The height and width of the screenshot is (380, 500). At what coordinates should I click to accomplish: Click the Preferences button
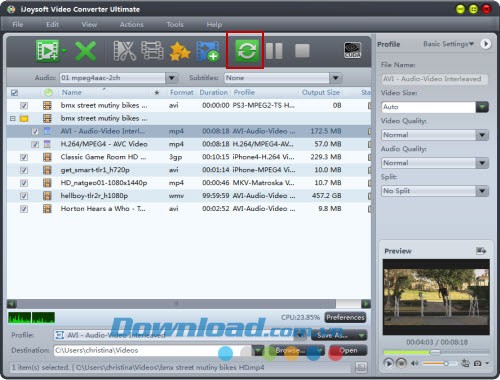(x=345, y=318)
